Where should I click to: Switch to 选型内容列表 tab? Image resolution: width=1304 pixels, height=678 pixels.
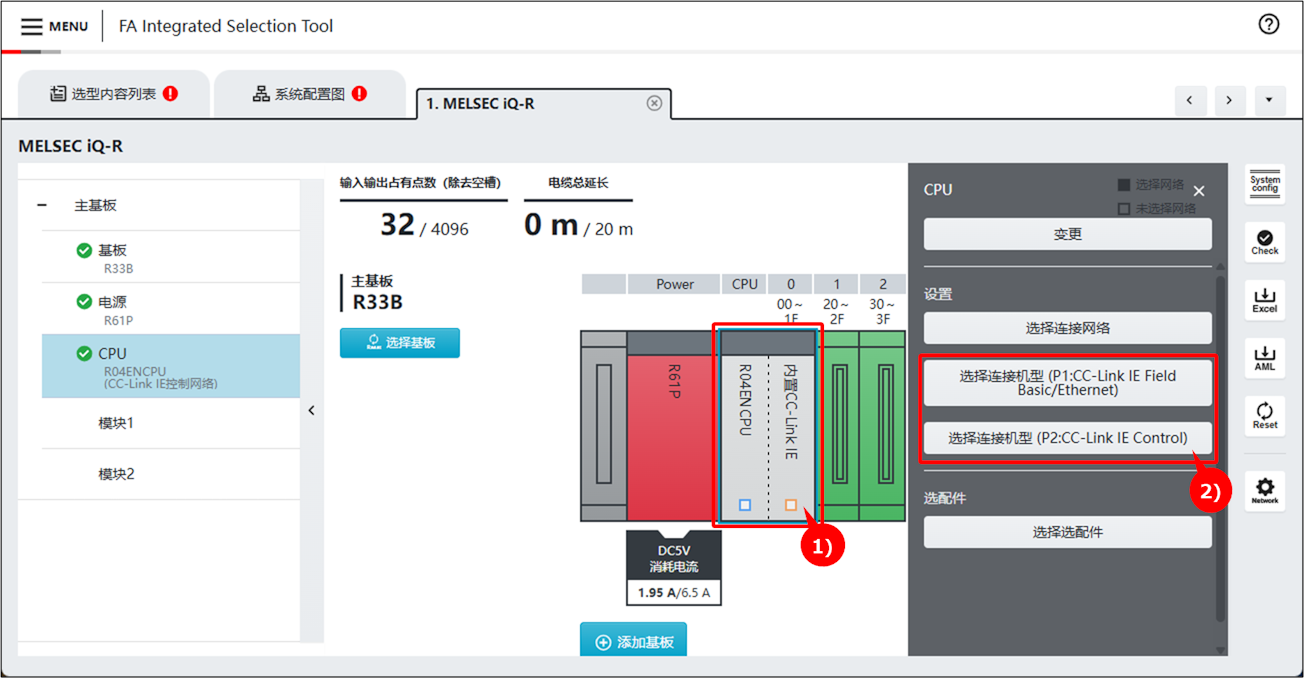[113, 94]
